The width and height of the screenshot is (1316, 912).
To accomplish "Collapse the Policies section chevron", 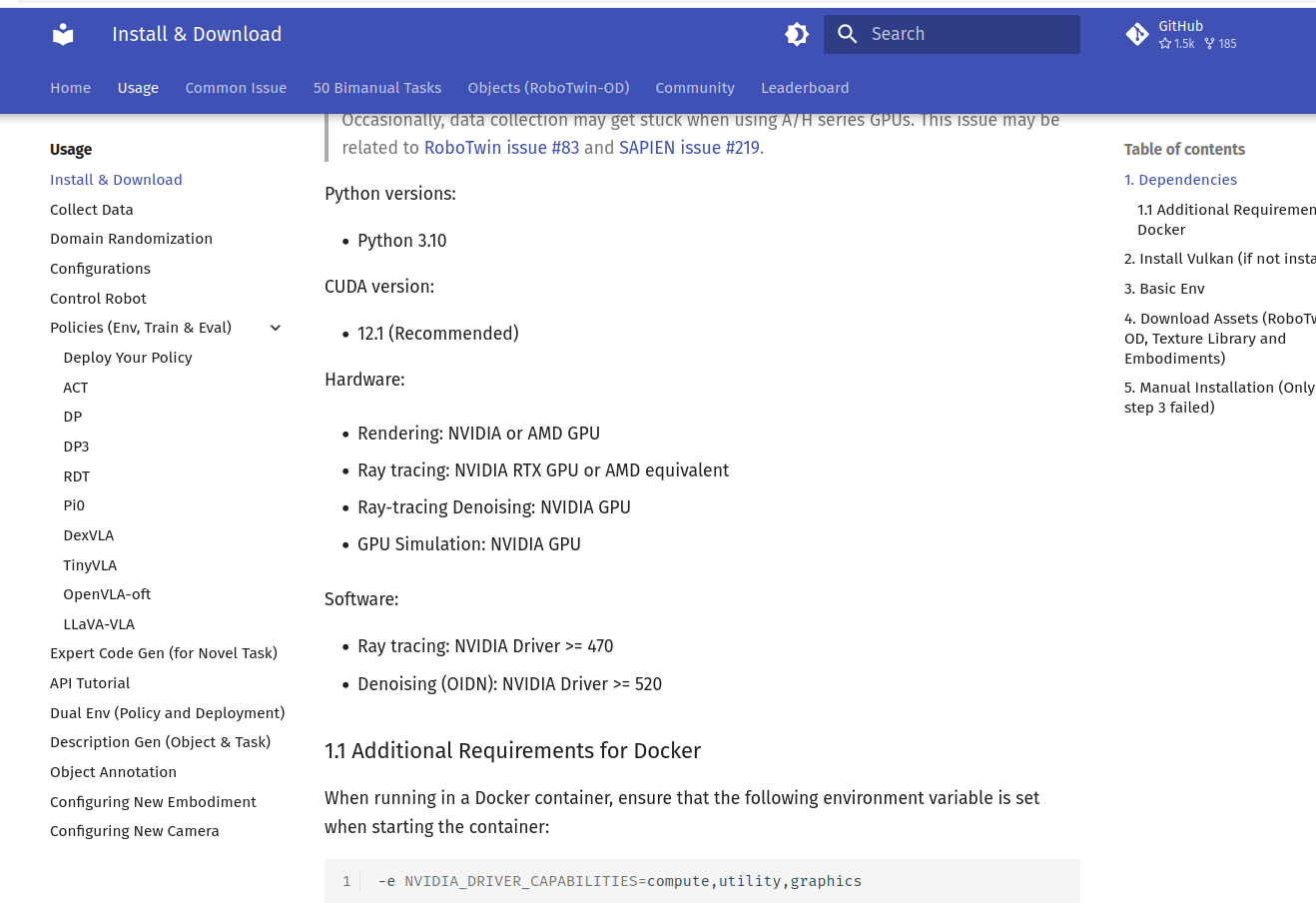I will [x=276, y=328].
